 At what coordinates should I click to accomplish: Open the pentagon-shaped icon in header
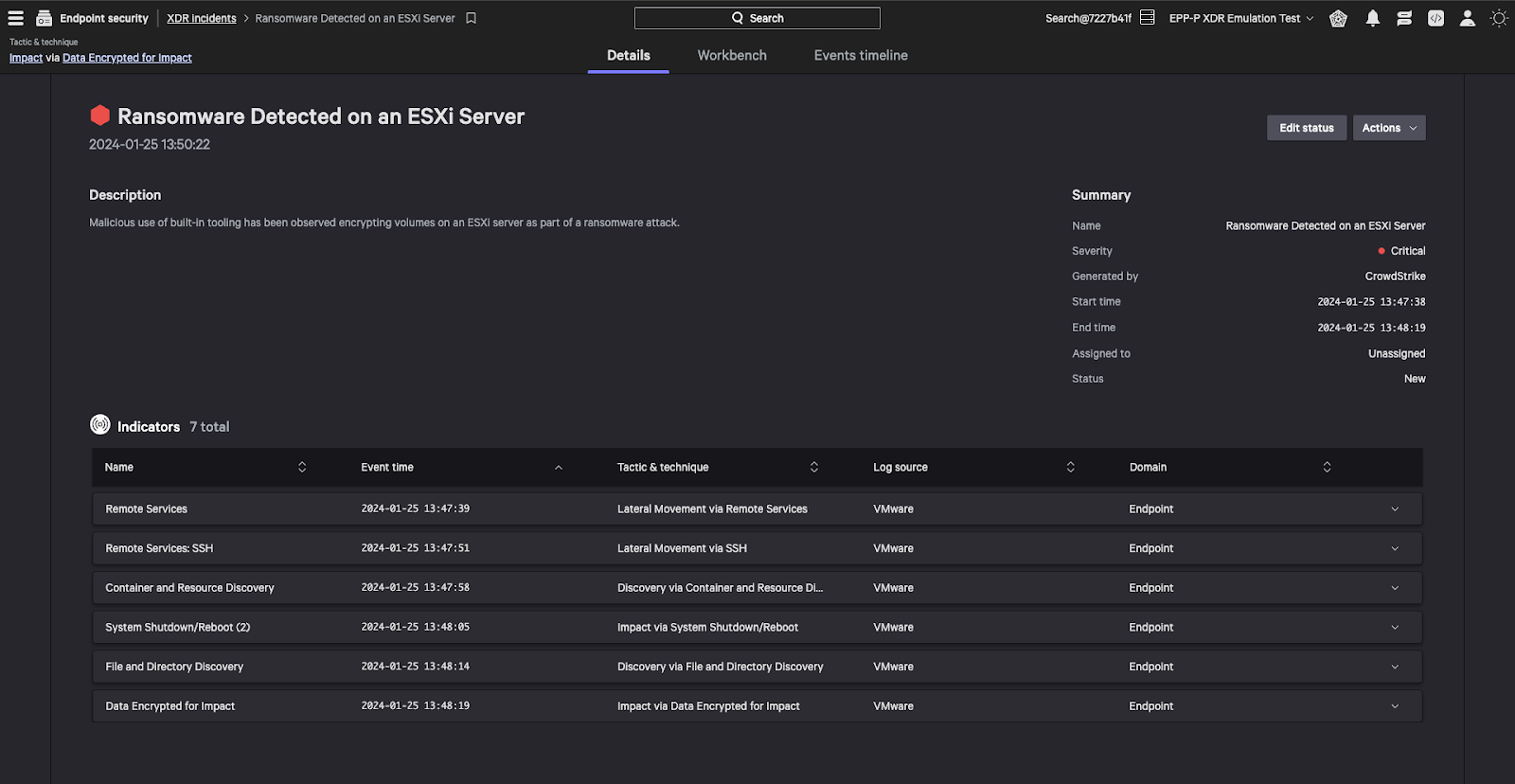tap(1338, 18)
